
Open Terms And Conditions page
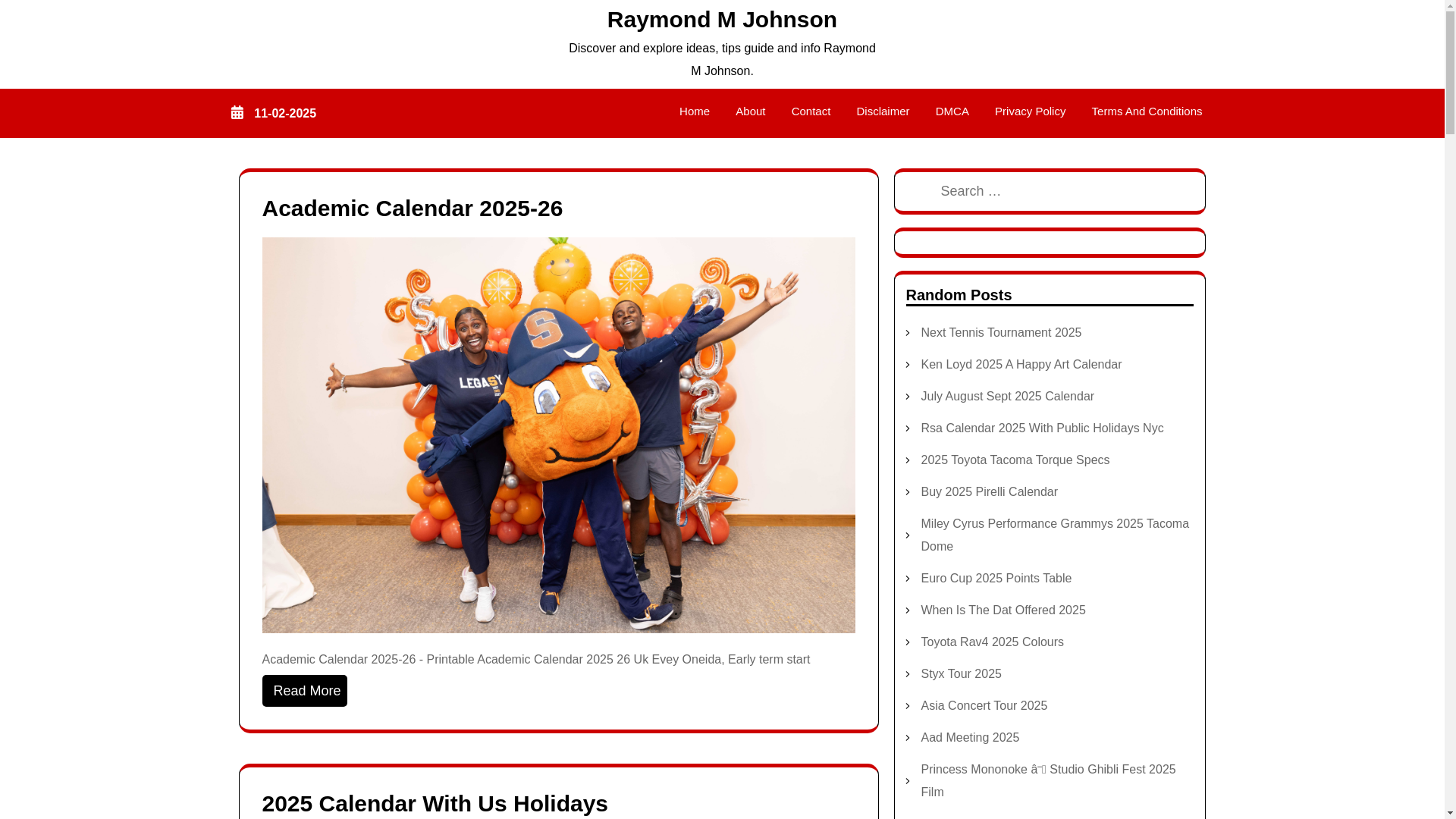[1146, 111]
